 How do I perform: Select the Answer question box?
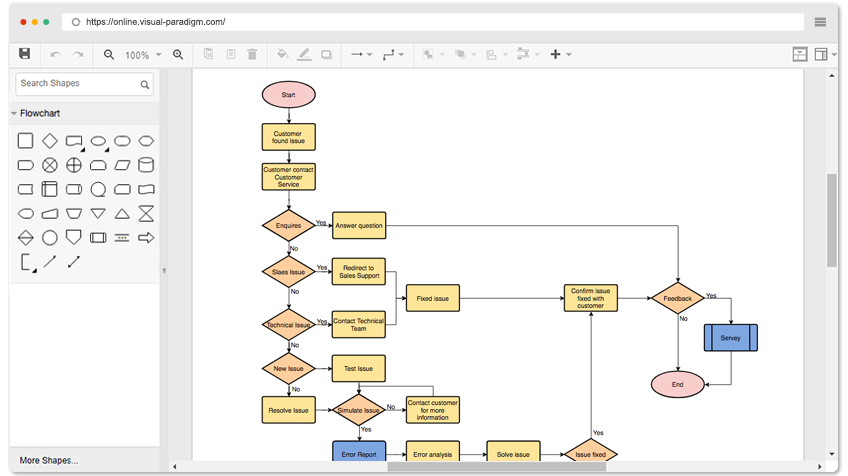point(359,225)
